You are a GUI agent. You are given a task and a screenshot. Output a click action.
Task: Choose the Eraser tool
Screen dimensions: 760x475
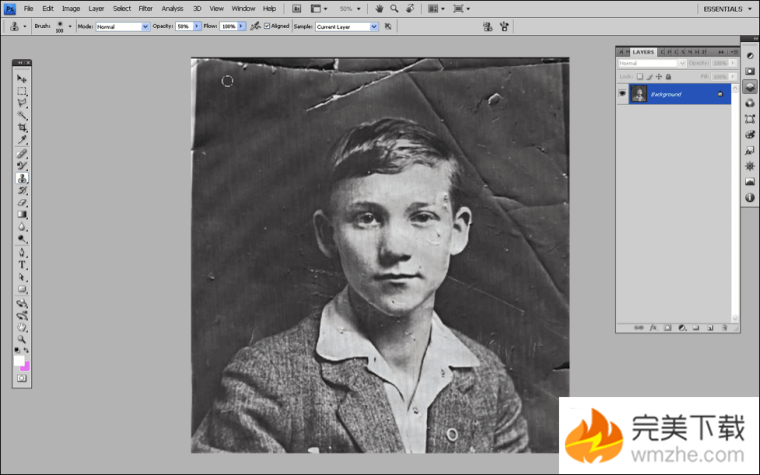pos(22,202)
